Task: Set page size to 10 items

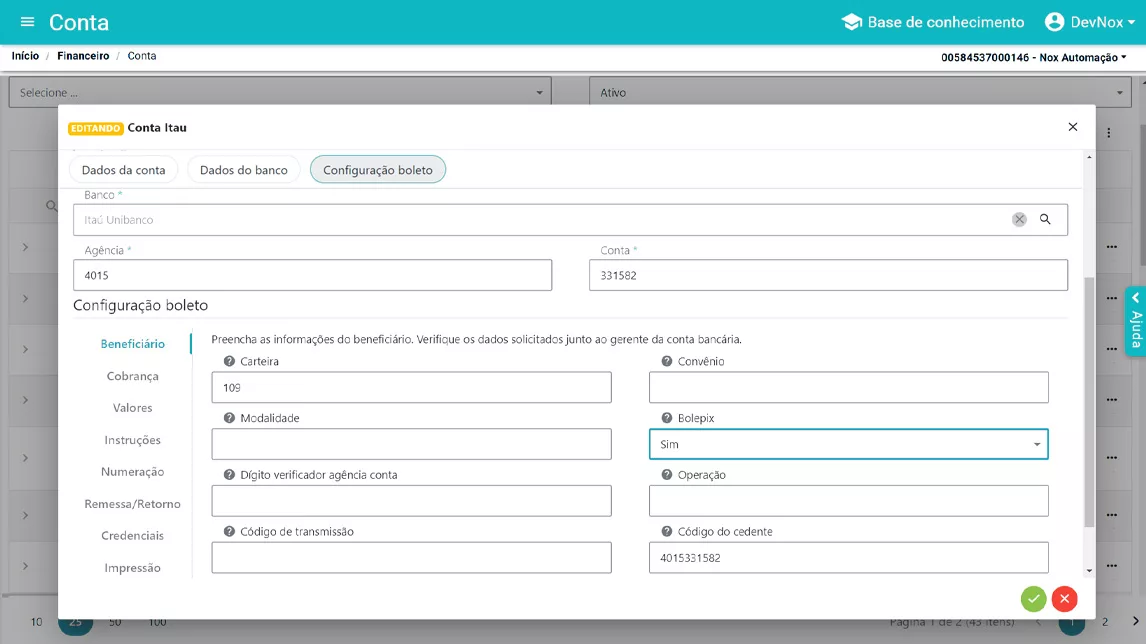Action: (x=37, y=622)
